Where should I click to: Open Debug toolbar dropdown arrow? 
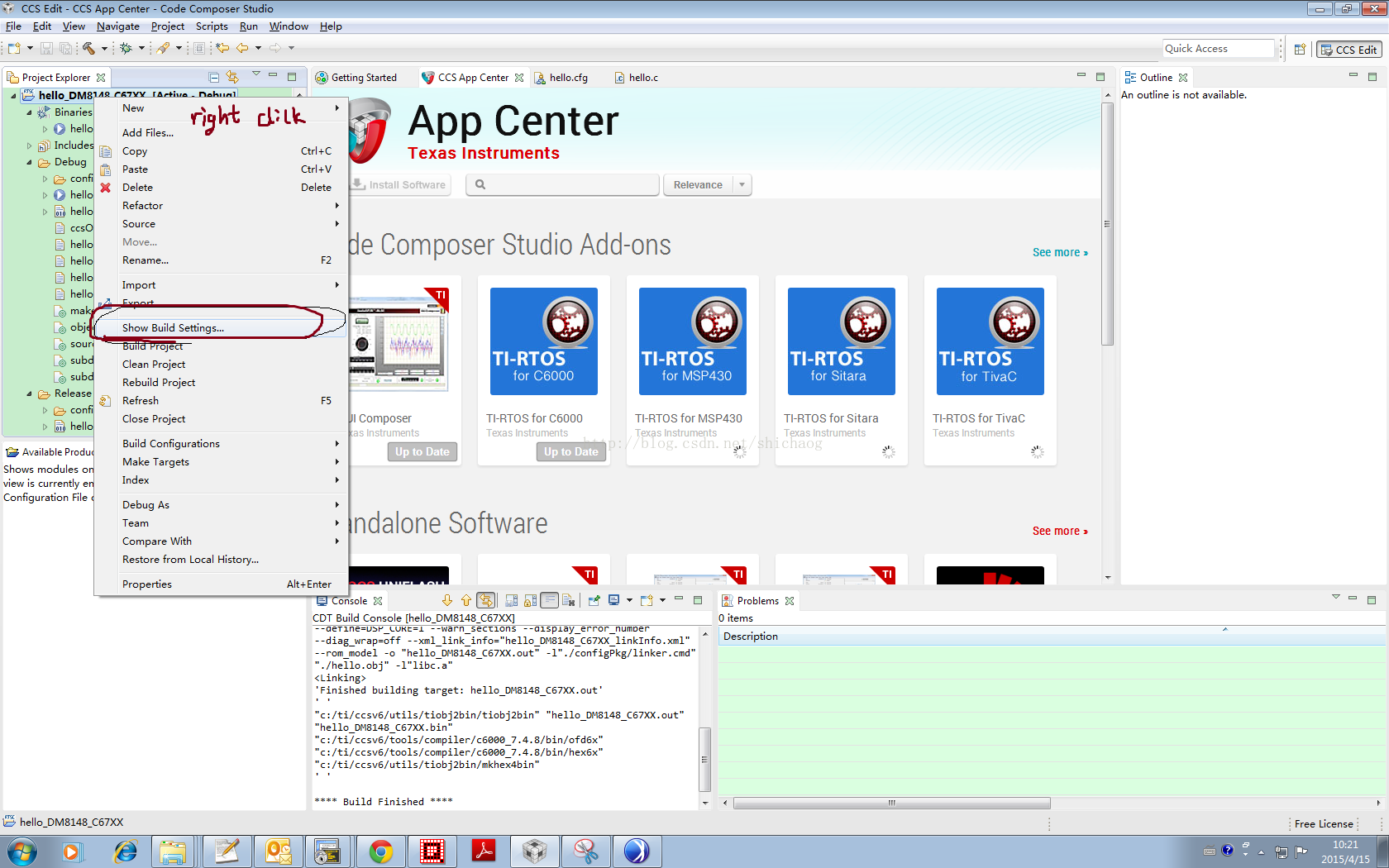[141, 48]
